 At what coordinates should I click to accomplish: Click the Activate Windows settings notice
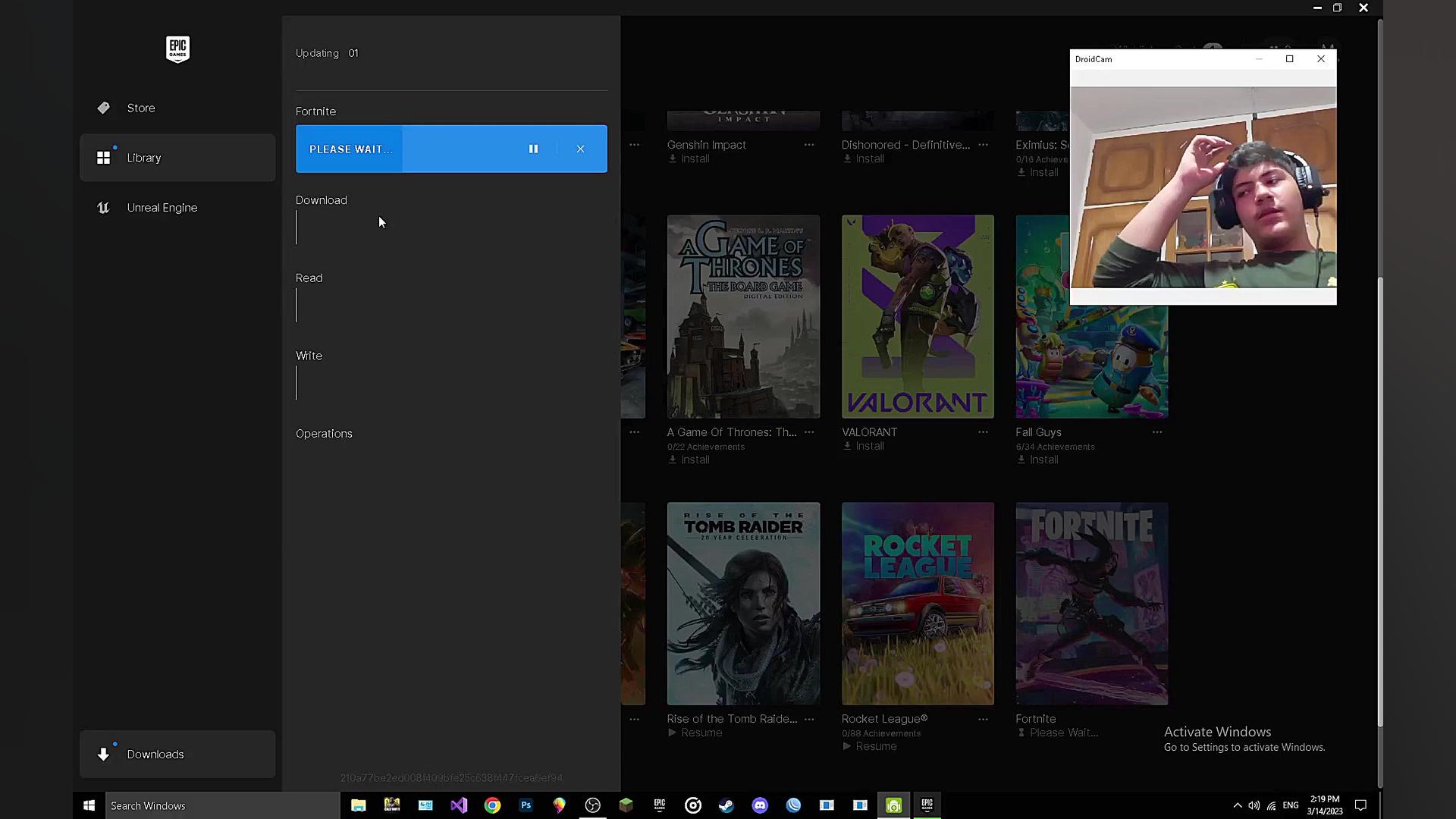[x=1244, y=739]
